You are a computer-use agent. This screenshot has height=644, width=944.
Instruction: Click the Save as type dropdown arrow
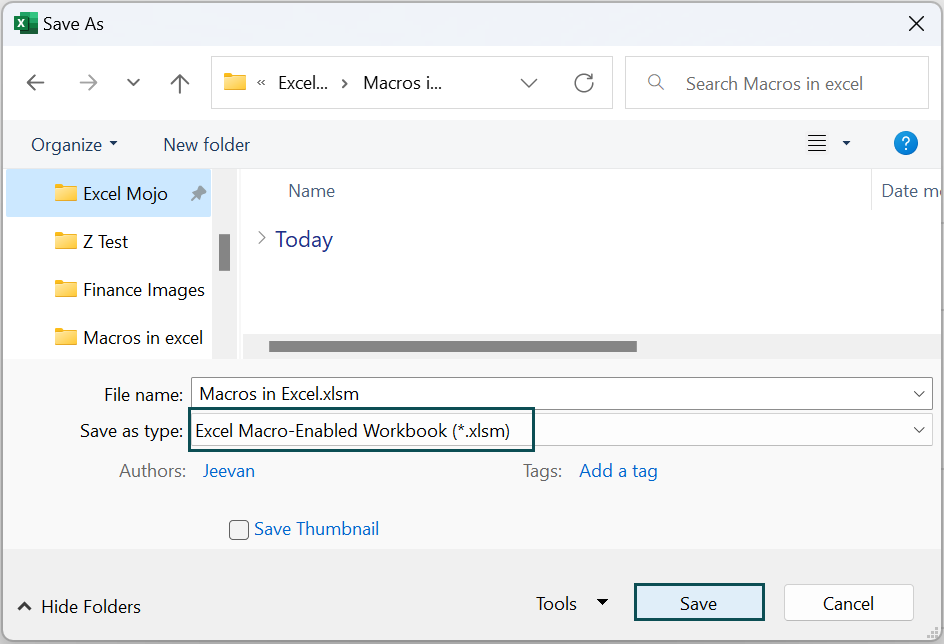click(919, 430)
